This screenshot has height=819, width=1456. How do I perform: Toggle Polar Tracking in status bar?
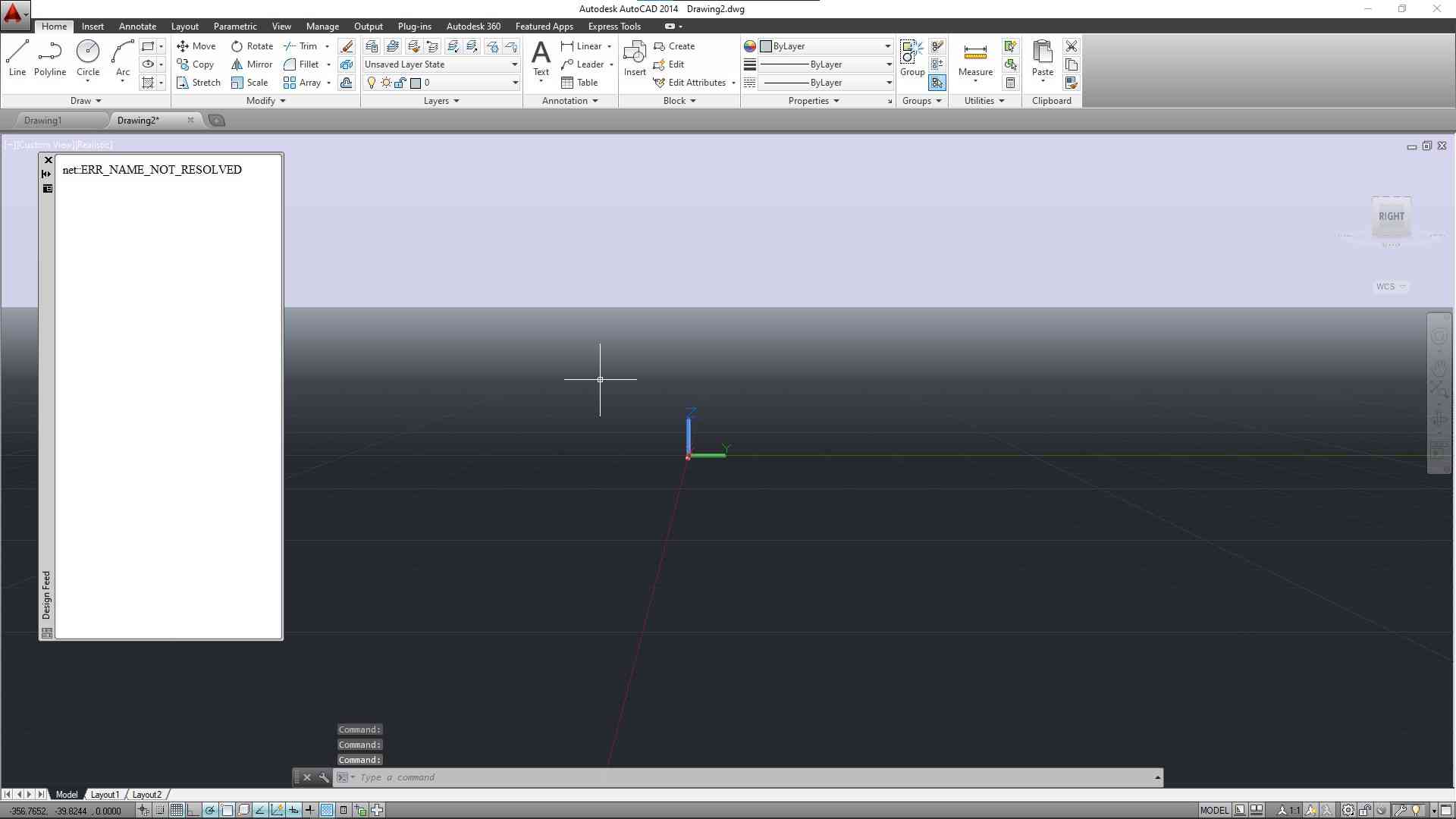(209, 810)
